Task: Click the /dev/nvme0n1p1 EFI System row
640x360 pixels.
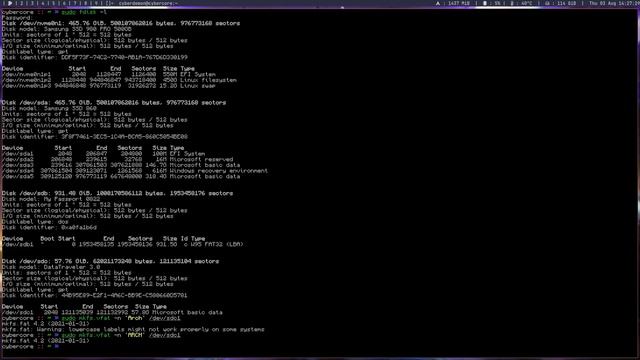Action: [109, 74]
